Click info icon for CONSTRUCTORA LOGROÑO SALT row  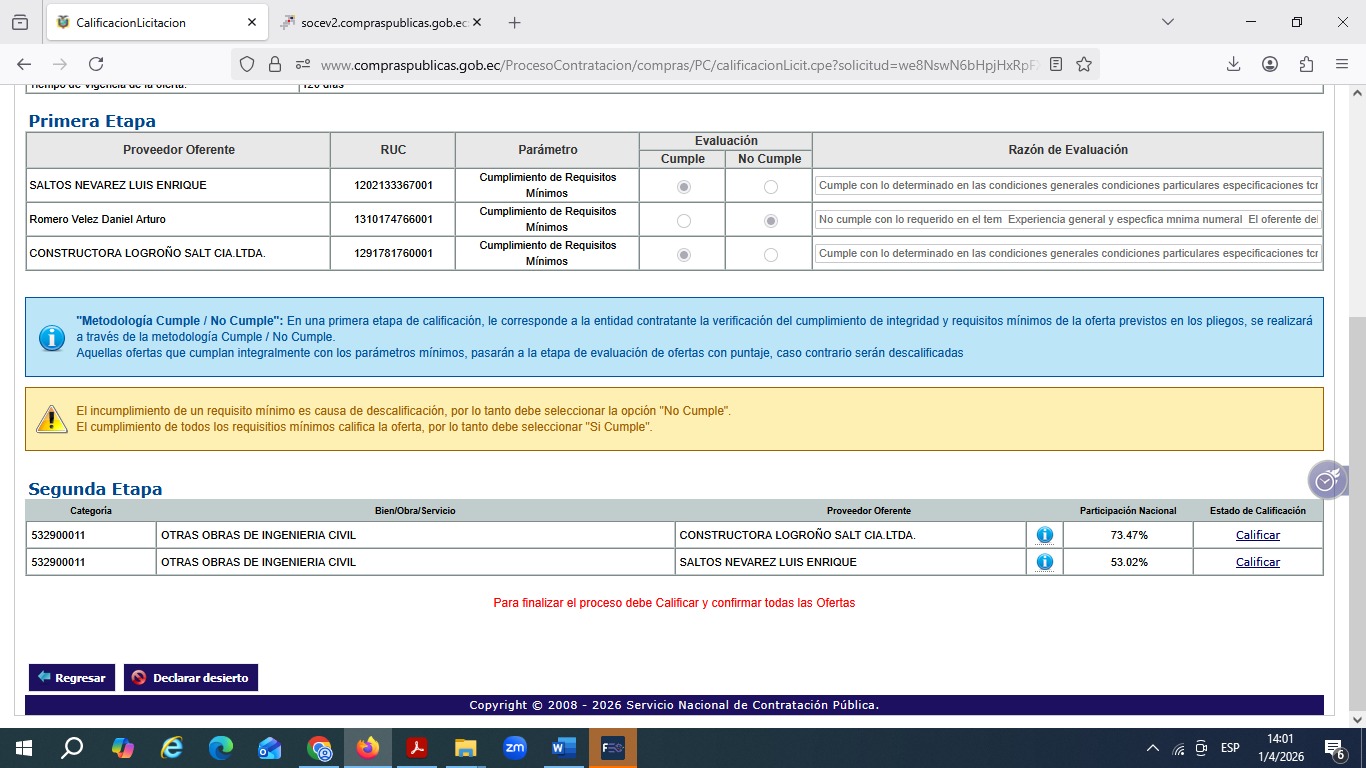1044,535
